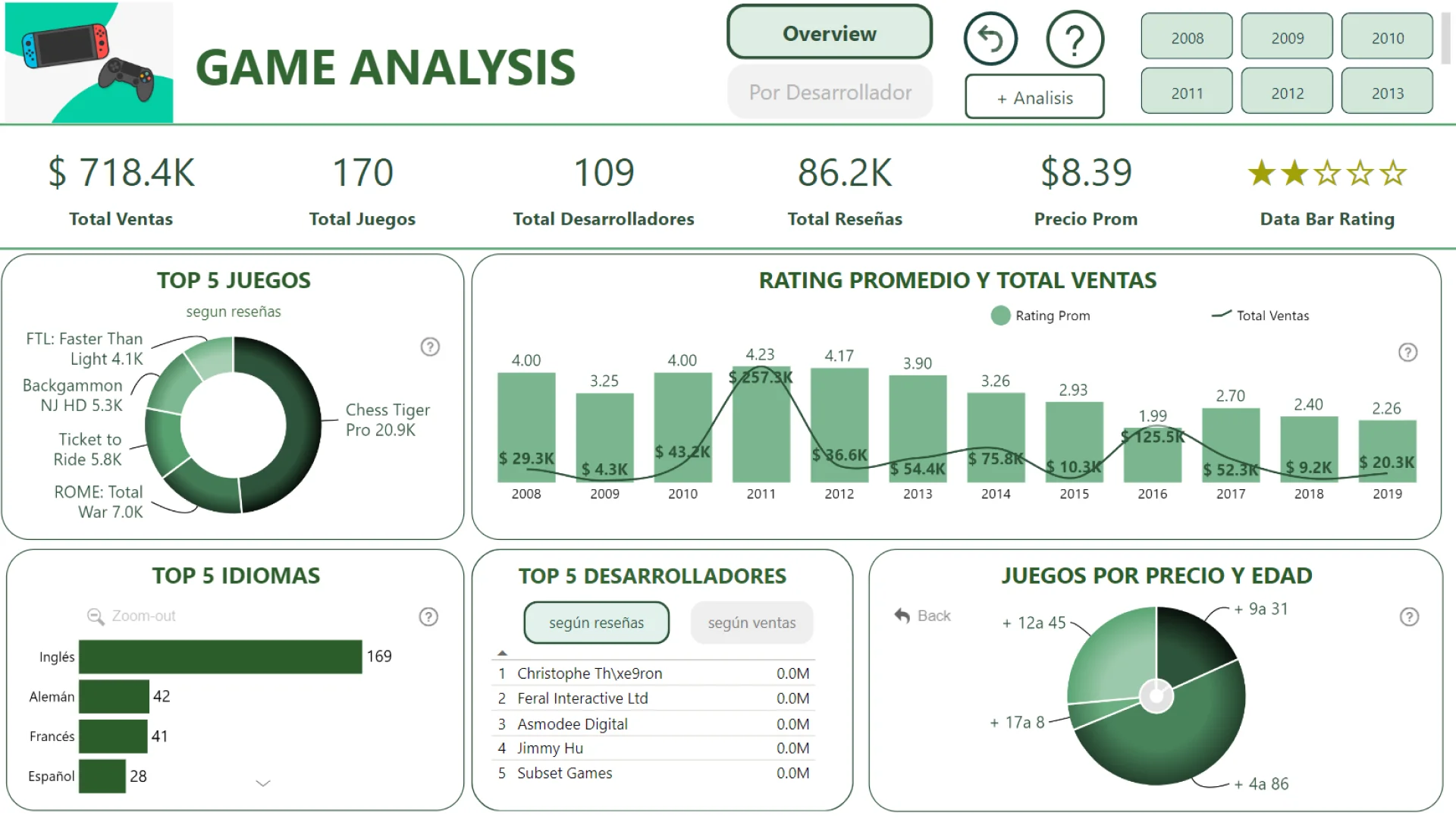
Task: Select the según reseñas option
Action: pyautogui.click(x=596, y=623)
